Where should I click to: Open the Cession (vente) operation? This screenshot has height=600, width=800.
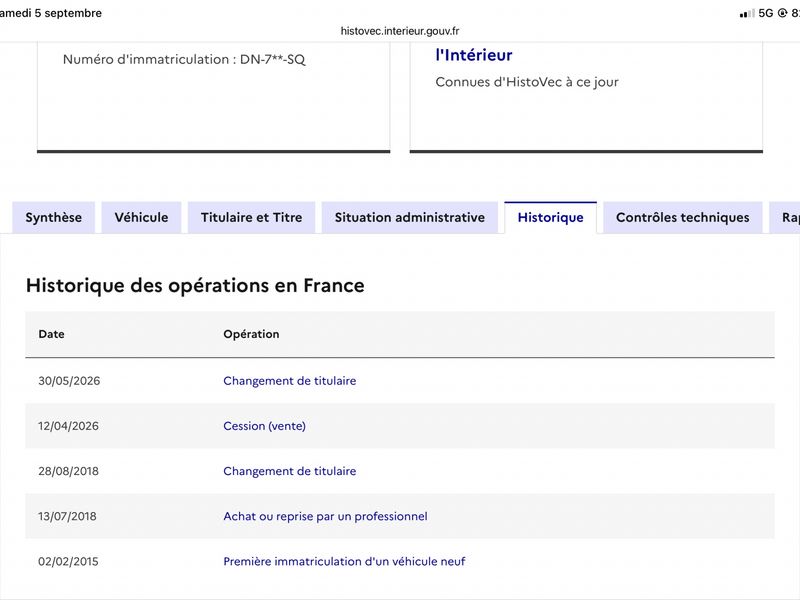click(x=264, y=426)
